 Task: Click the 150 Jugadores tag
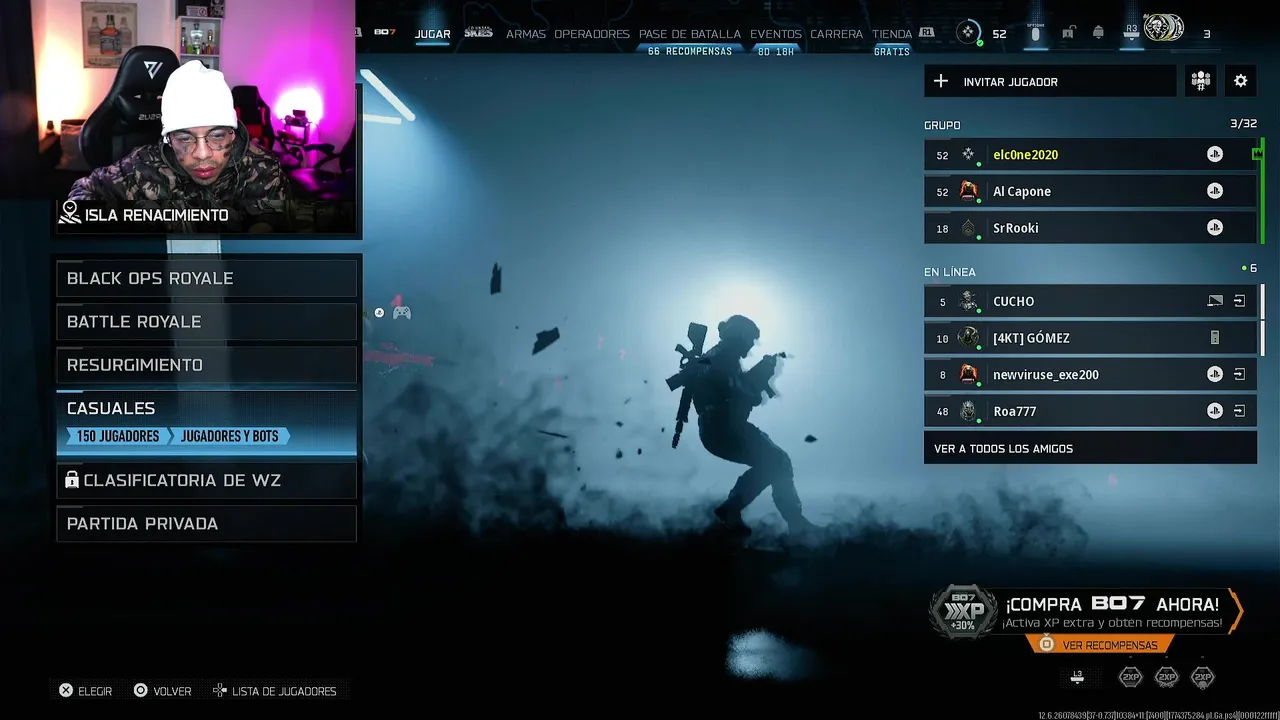(118, 436)
